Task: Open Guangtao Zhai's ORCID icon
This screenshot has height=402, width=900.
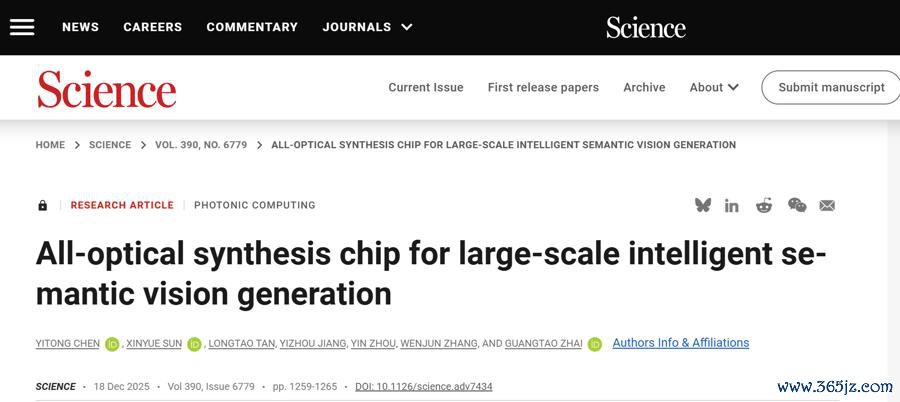Action: click(x=595, y=344)
